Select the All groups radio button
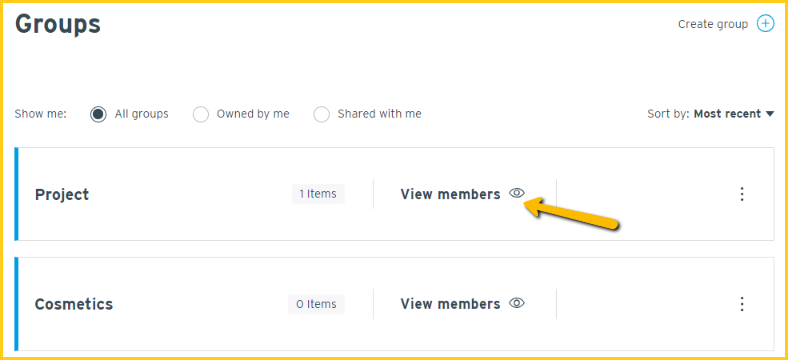This screenshot has height=360, width=788. 98,115
